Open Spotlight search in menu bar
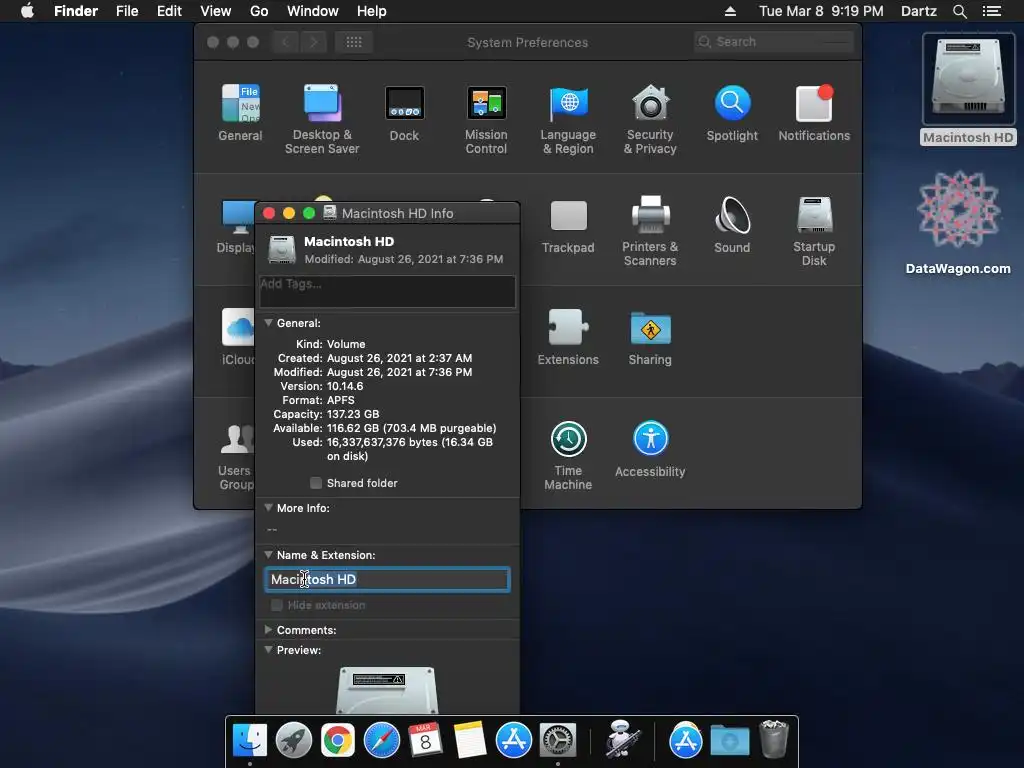This screenshot has width=1024, height=768. (x=959, y=11)
